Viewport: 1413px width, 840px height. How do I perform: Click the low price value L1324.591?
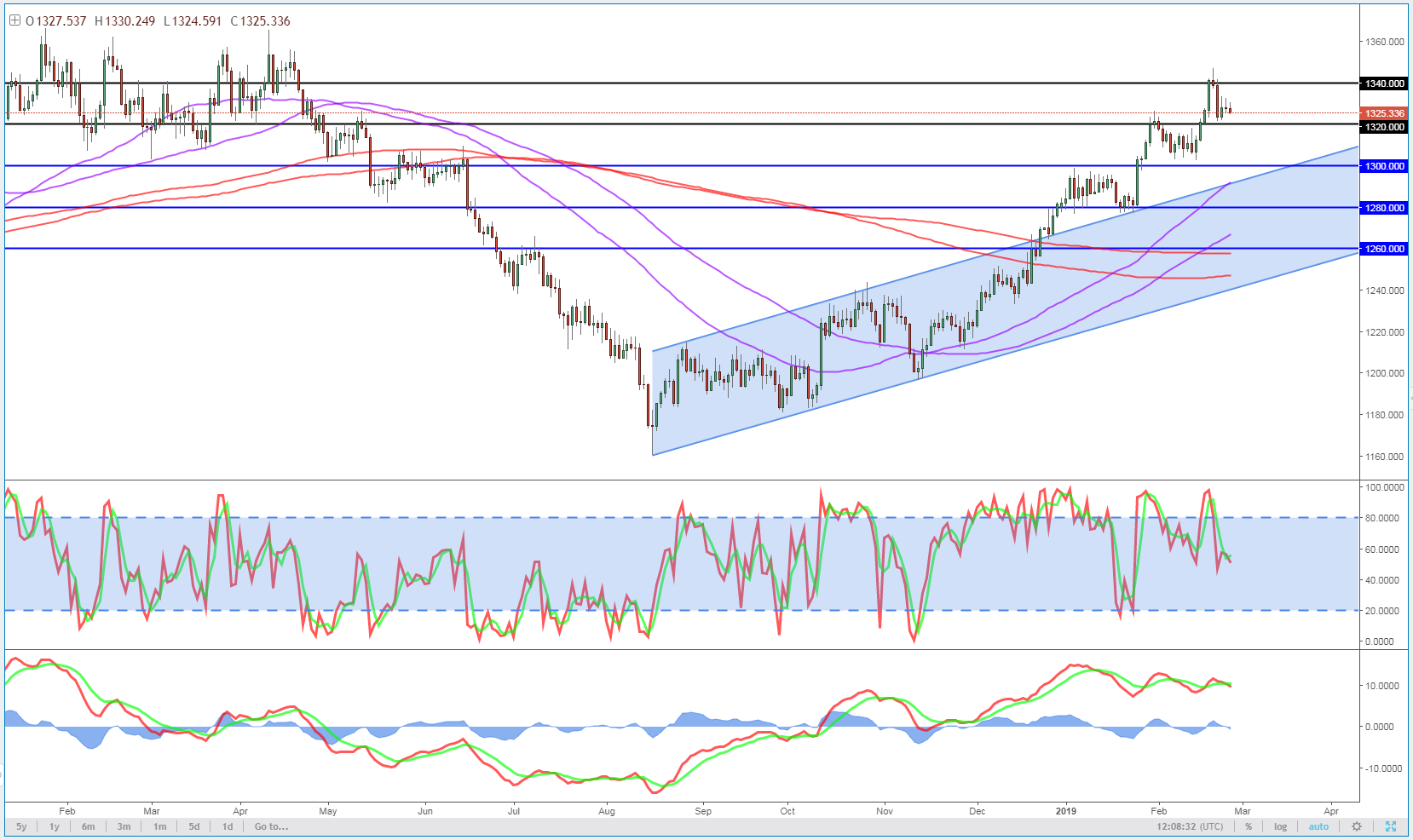(193, 21)
